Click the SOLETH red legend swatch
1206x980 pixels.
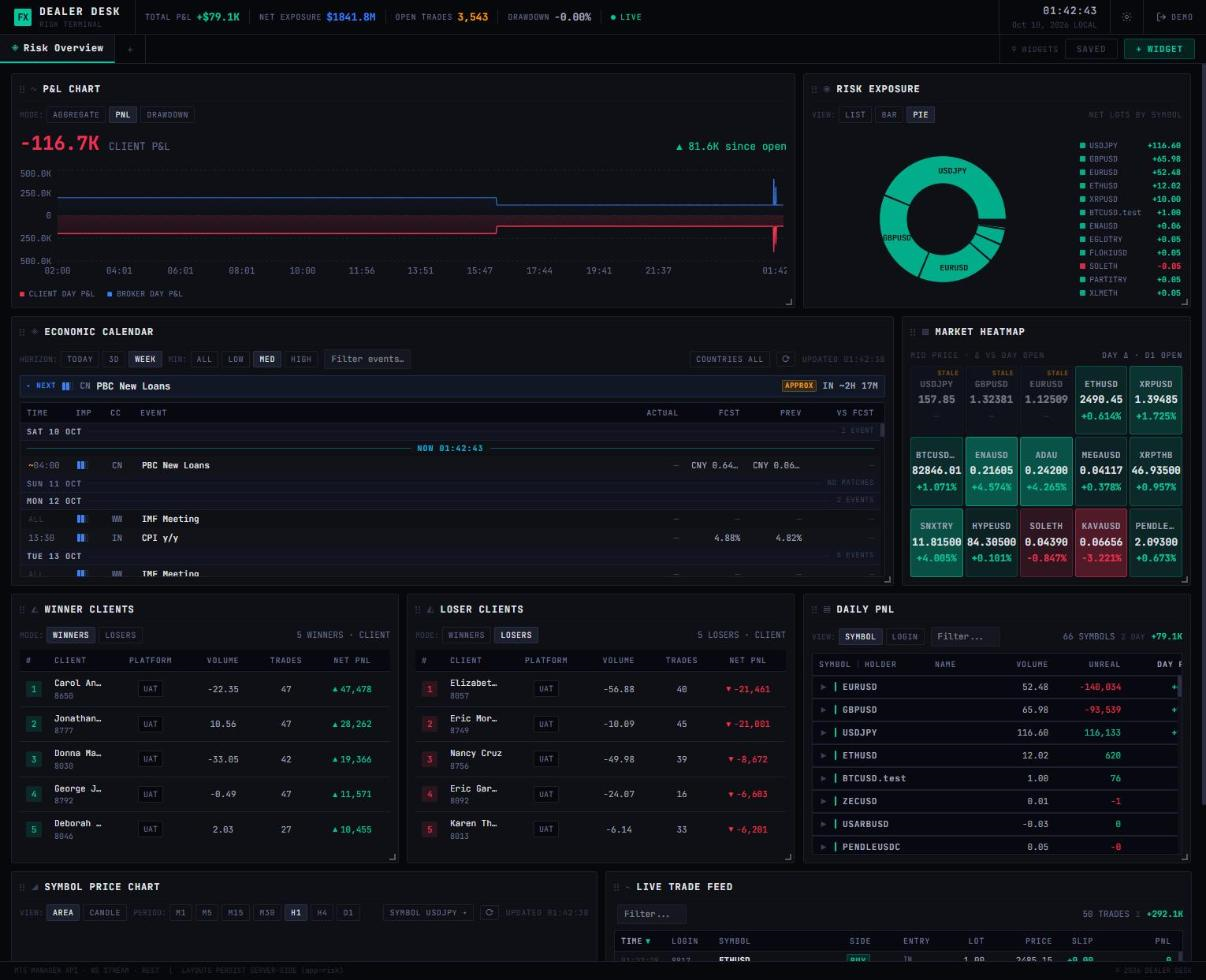click(1083, 266)
